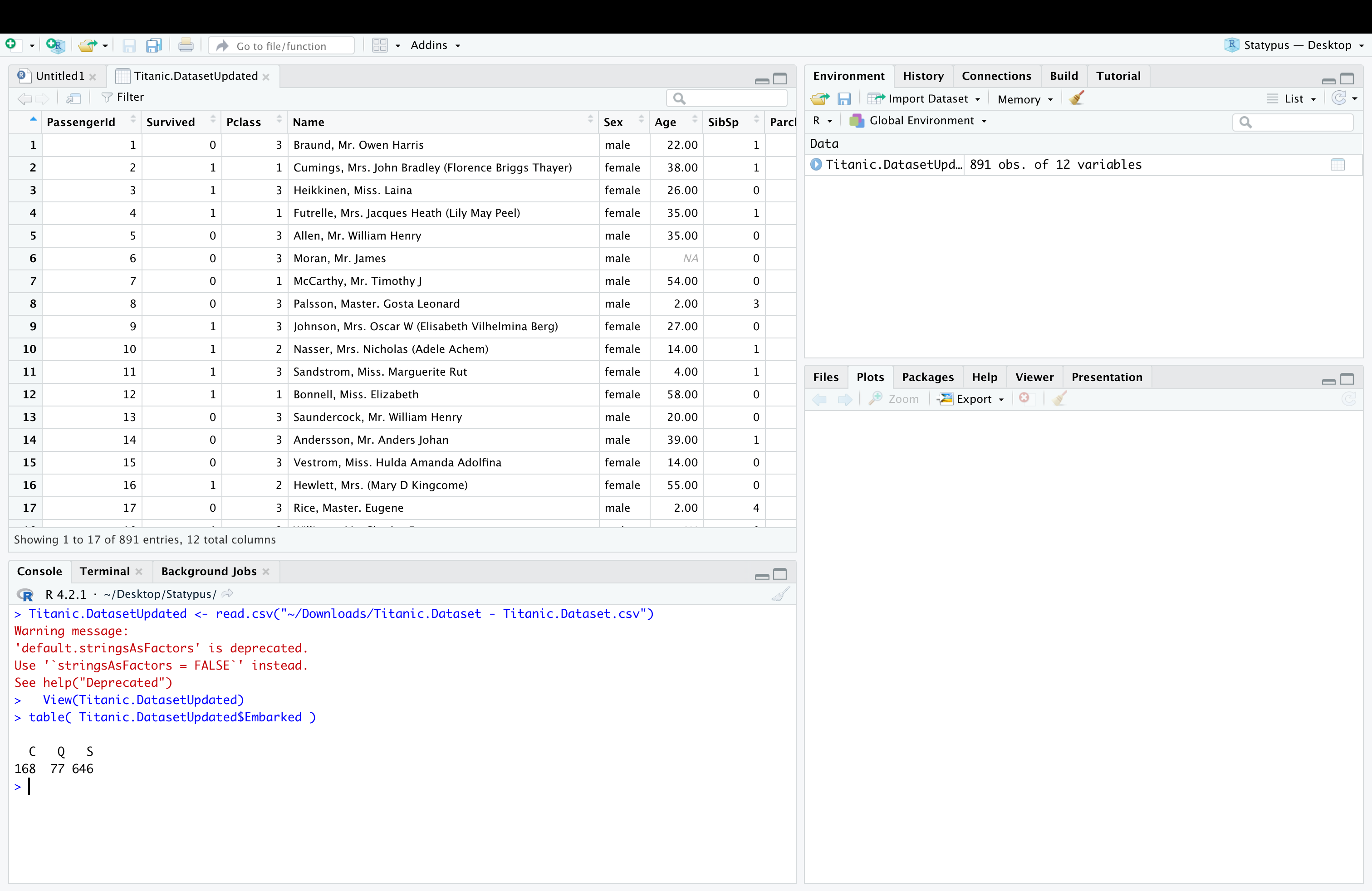Remove the current plot with the red X
The height and width of the screenshot is (891, 1372).
point(1024,398)
